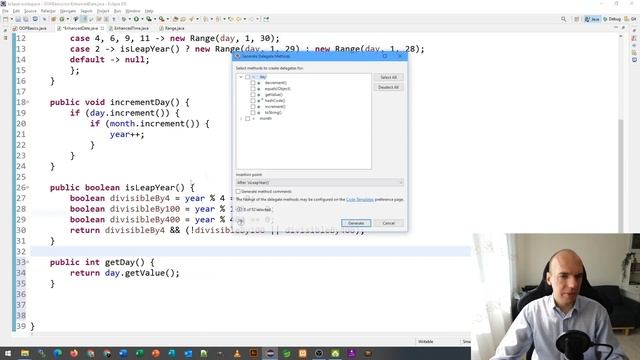Viewport: 640px width, 360px height.
Task: Click the Run green play toolbar icon
Action: point(136,19)
